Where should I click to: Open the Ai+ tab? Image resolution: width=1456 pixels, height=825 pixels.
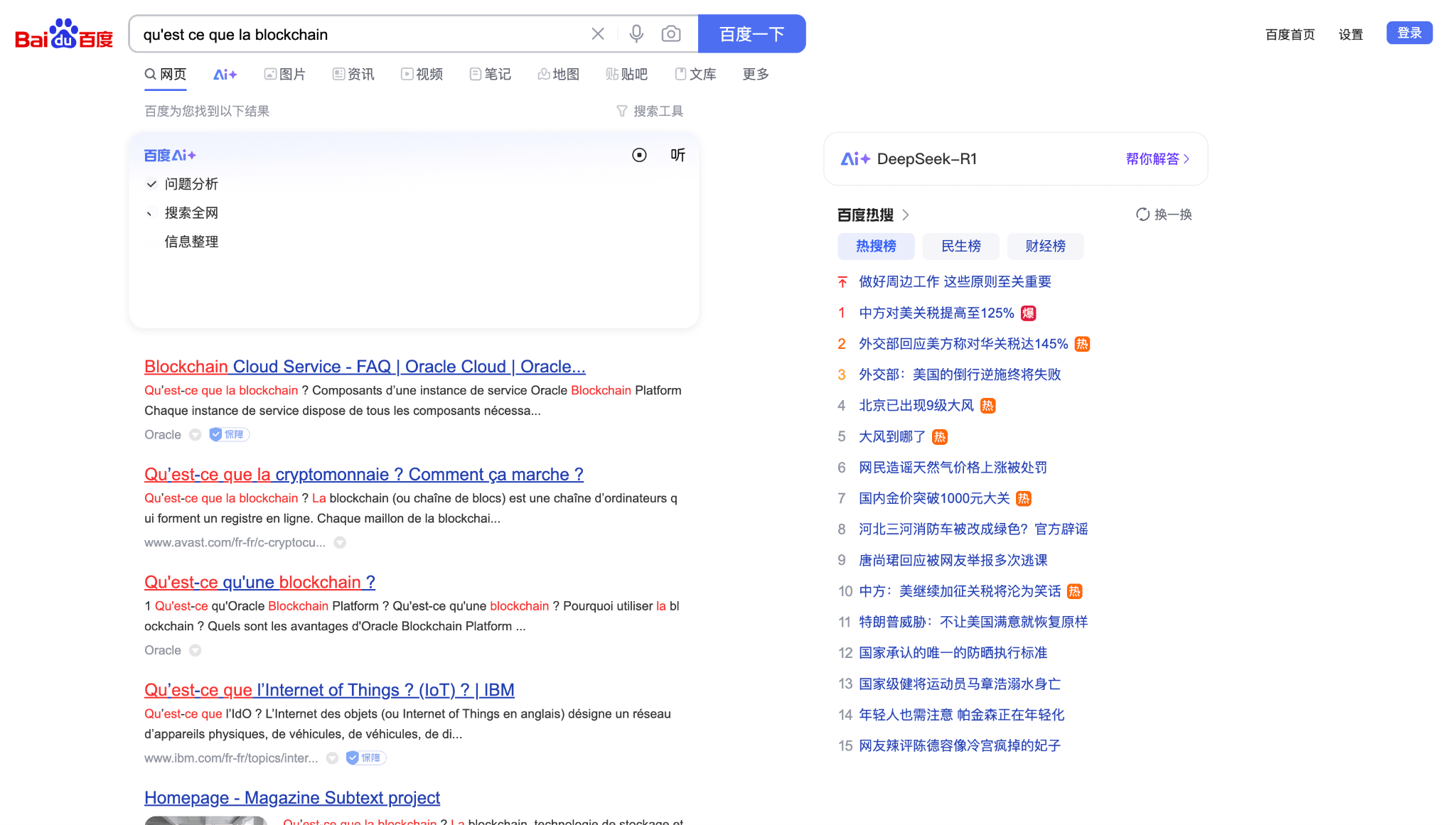point(225,75)
